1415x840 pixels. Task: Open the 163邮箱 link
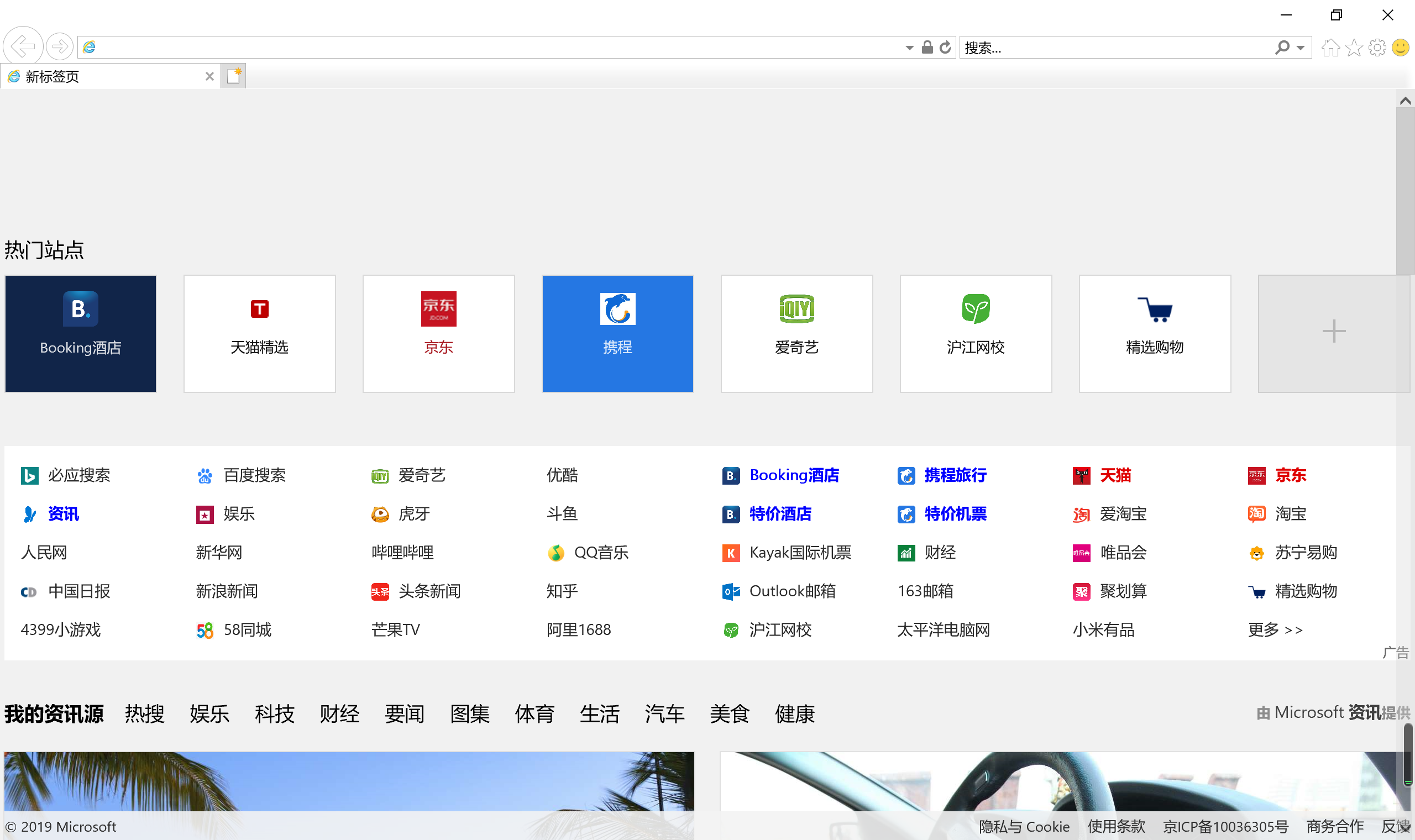pyautogui.click(x=925, y=591)
